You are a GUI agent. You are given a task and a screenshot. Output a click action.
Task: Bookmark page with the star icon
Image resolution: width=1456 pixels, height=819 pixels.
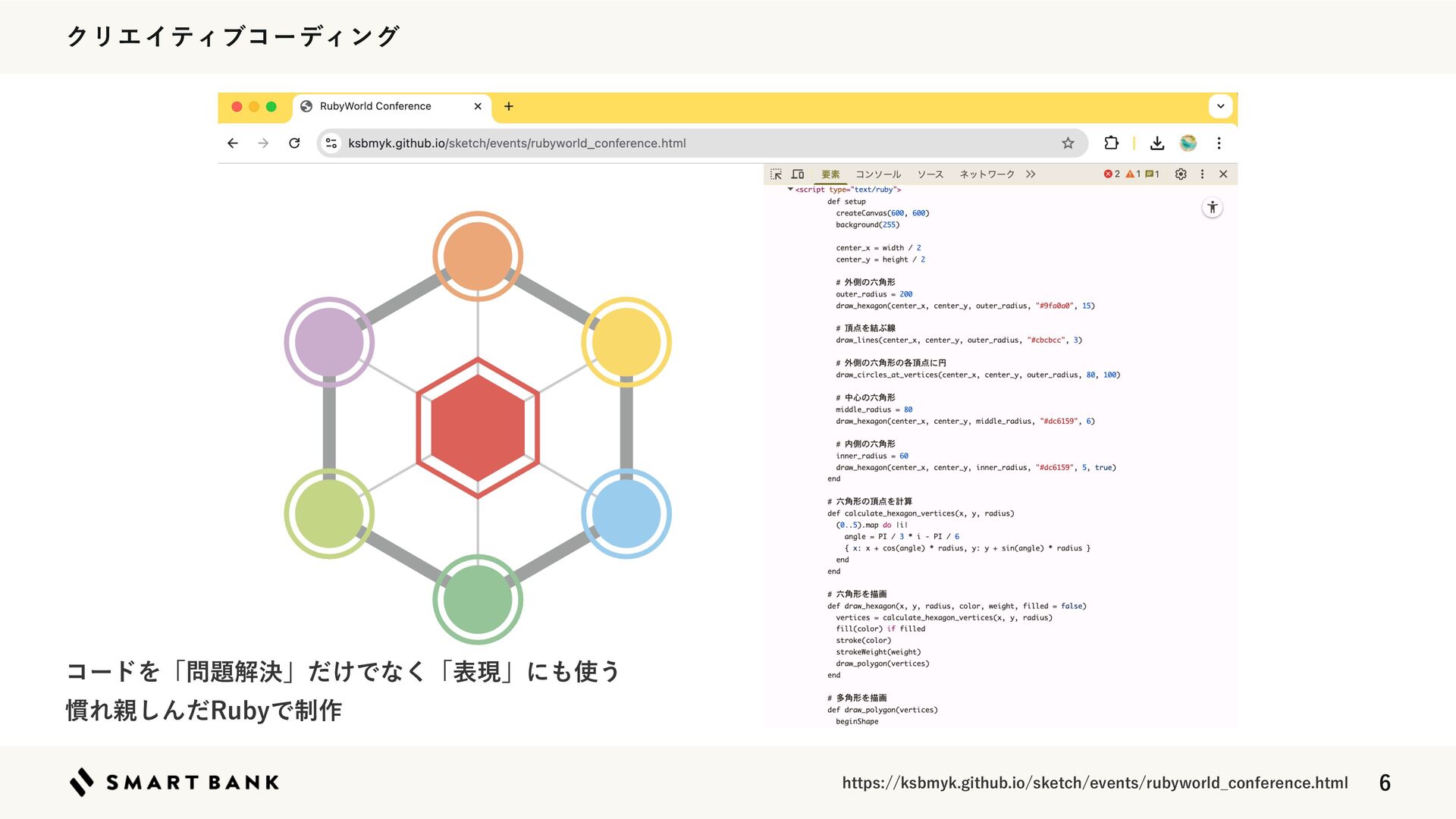[1068, 143]
